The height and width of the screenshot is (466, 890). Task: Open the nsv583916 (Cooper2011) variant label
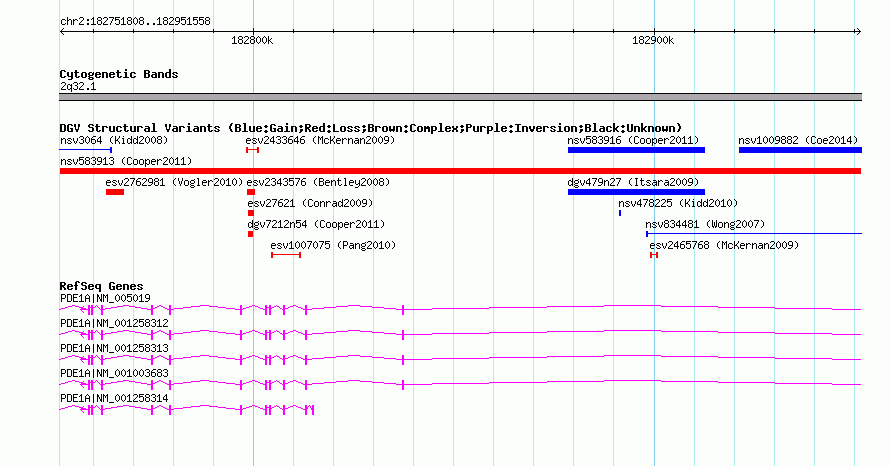[x=633, y=140]
